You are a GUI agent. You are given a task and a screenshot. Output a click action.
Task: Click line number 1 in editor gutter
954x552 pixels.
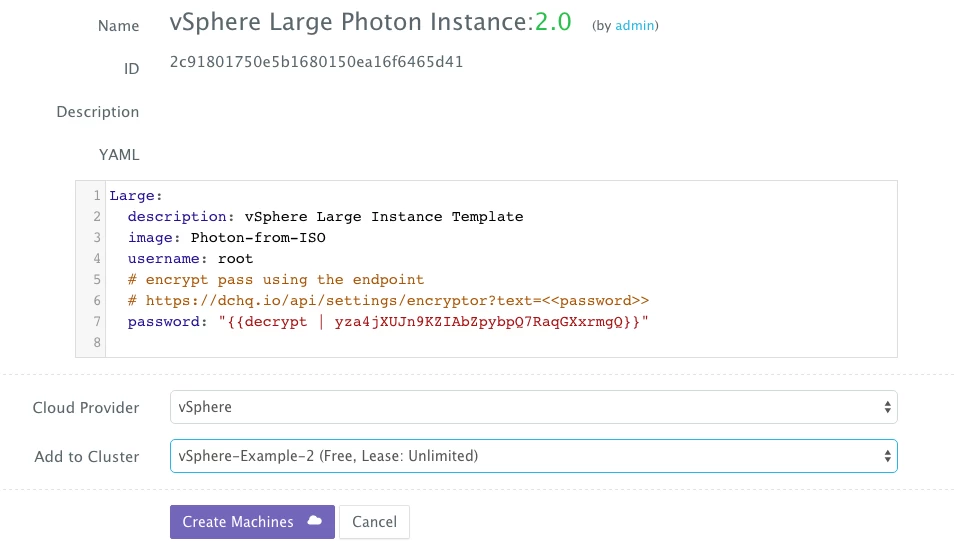click(97, 195)
